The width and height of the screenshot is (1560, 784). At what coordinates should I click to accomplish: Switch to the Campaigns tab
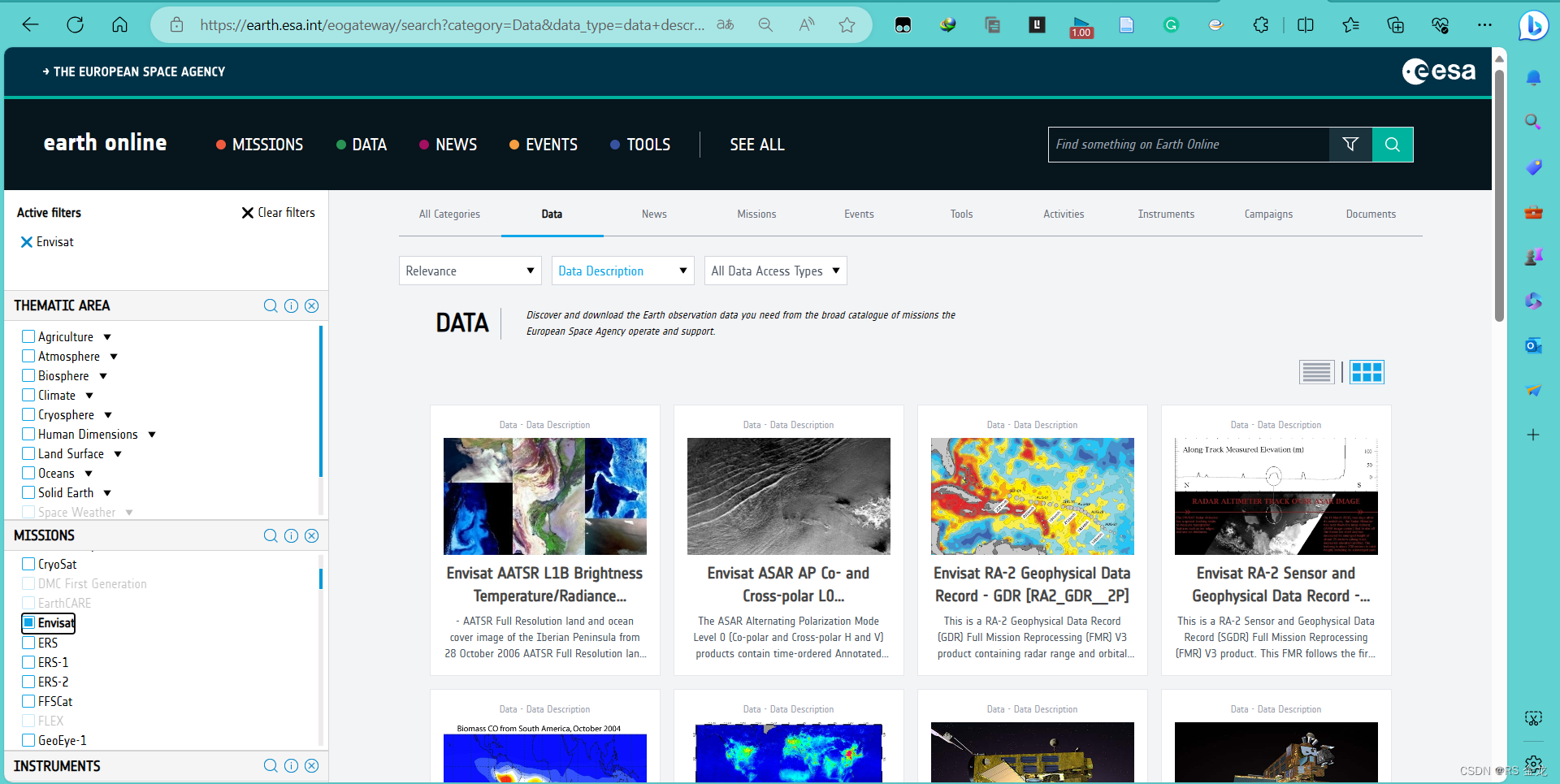[x=1268, y=214]
